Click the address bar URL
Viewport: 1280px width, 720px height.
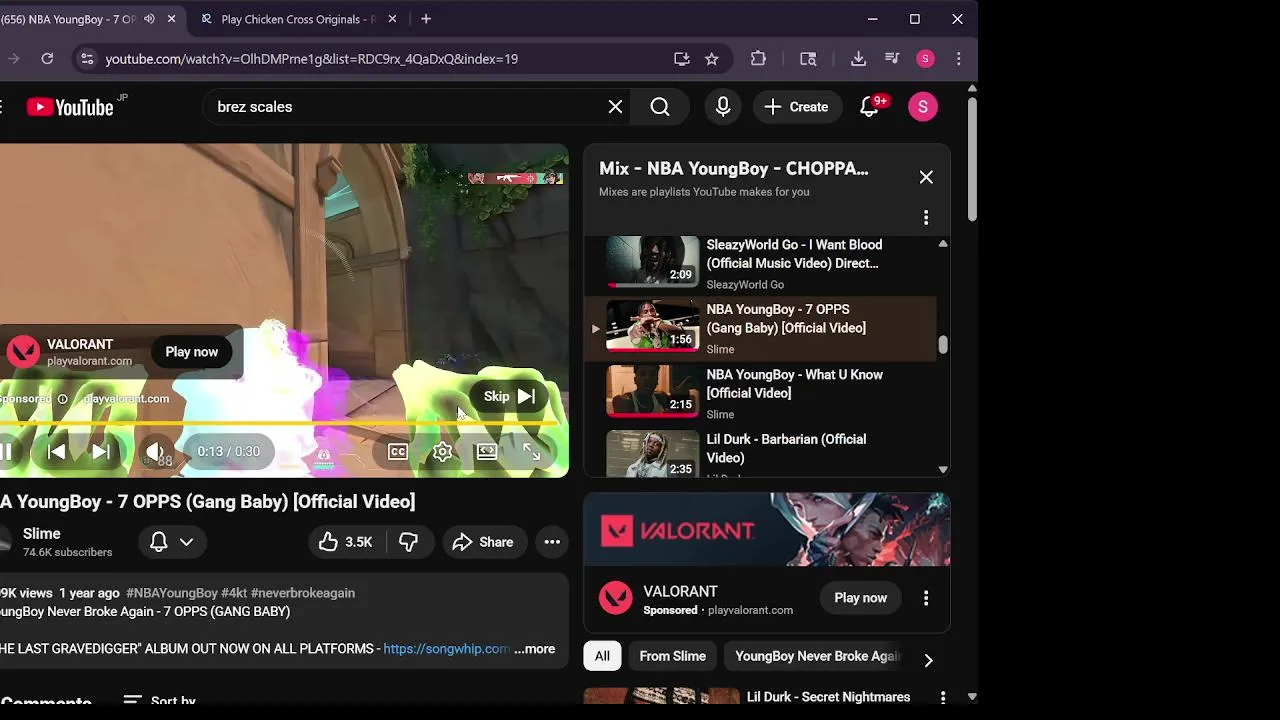(x=311, y=59)
